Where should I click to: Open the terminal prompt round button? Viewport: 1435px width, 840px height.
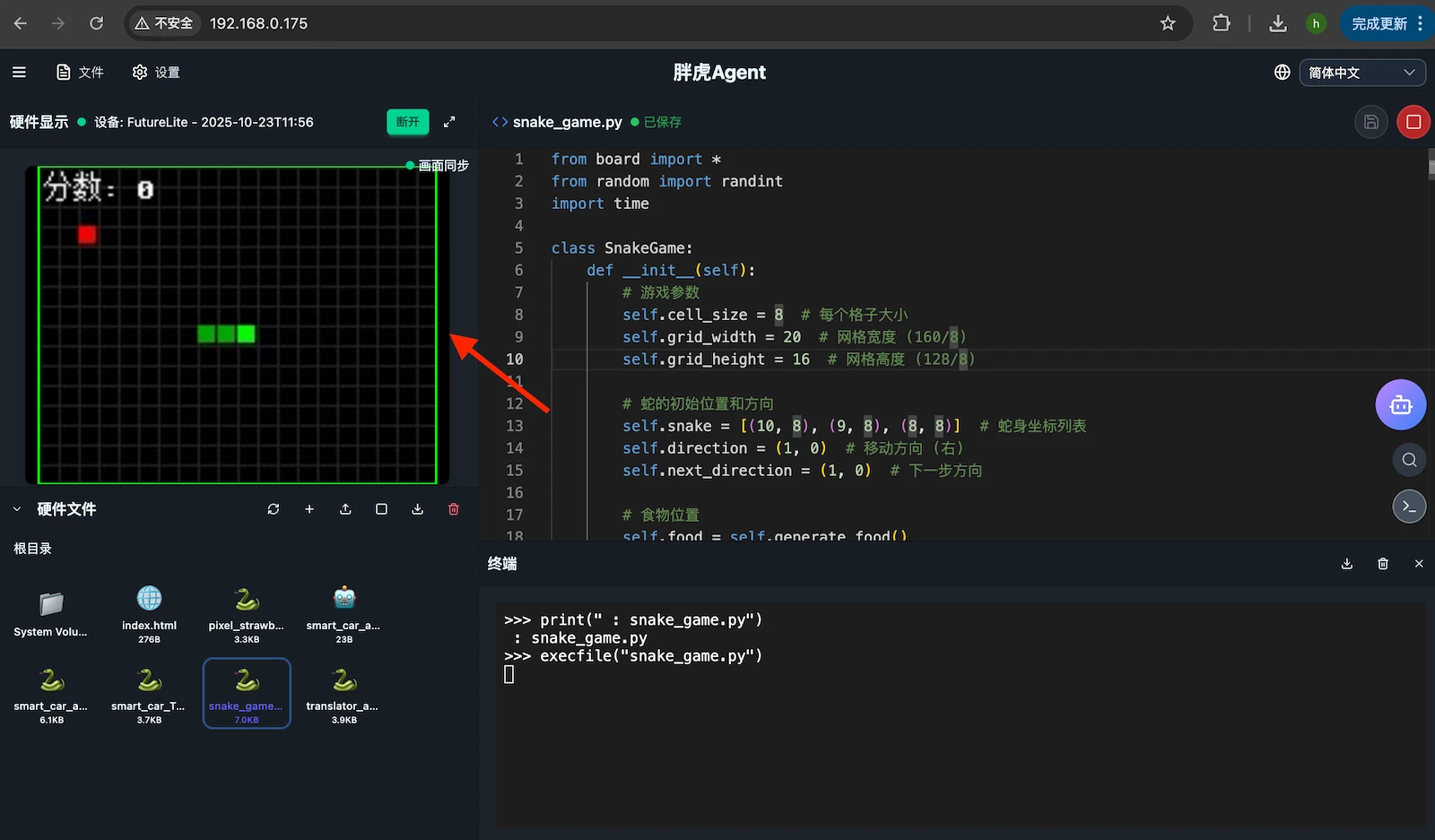click(x=1409, y=507)
